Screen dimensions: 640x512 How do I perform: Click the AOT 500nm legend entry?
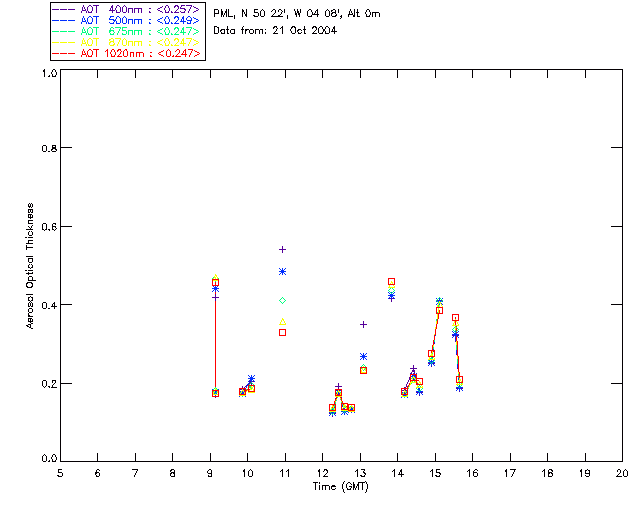[126, 20]
